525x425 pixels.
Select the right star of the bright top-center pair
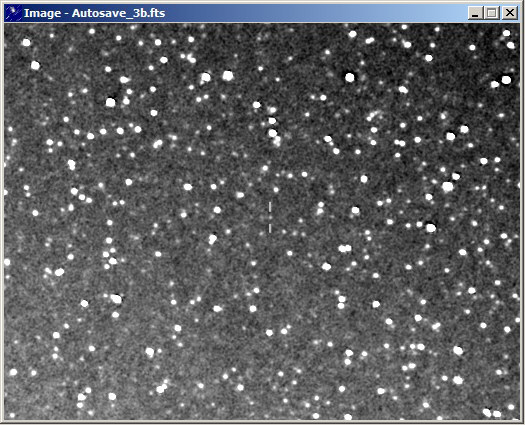pyautogui.click(x=228, y=75)
